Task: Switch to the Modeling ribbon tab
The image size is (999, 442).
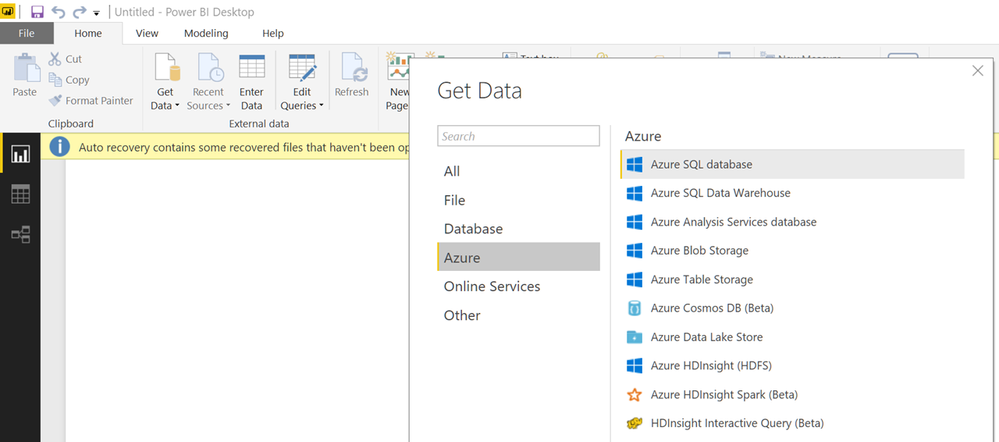Action: pyautogui.click(x=205, y=33)
